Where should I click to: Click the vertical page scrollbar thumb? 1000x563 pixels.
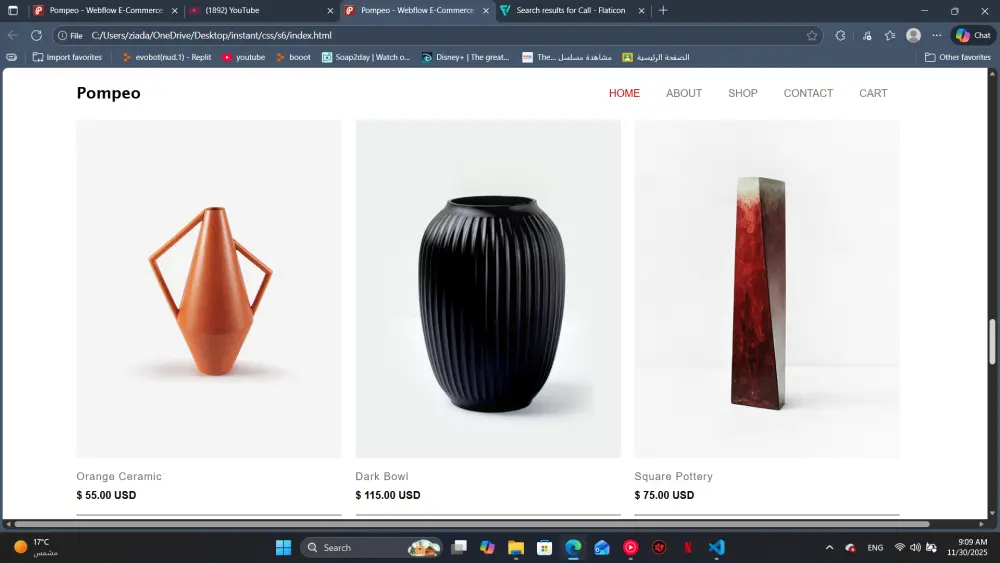tap(992, 341)
